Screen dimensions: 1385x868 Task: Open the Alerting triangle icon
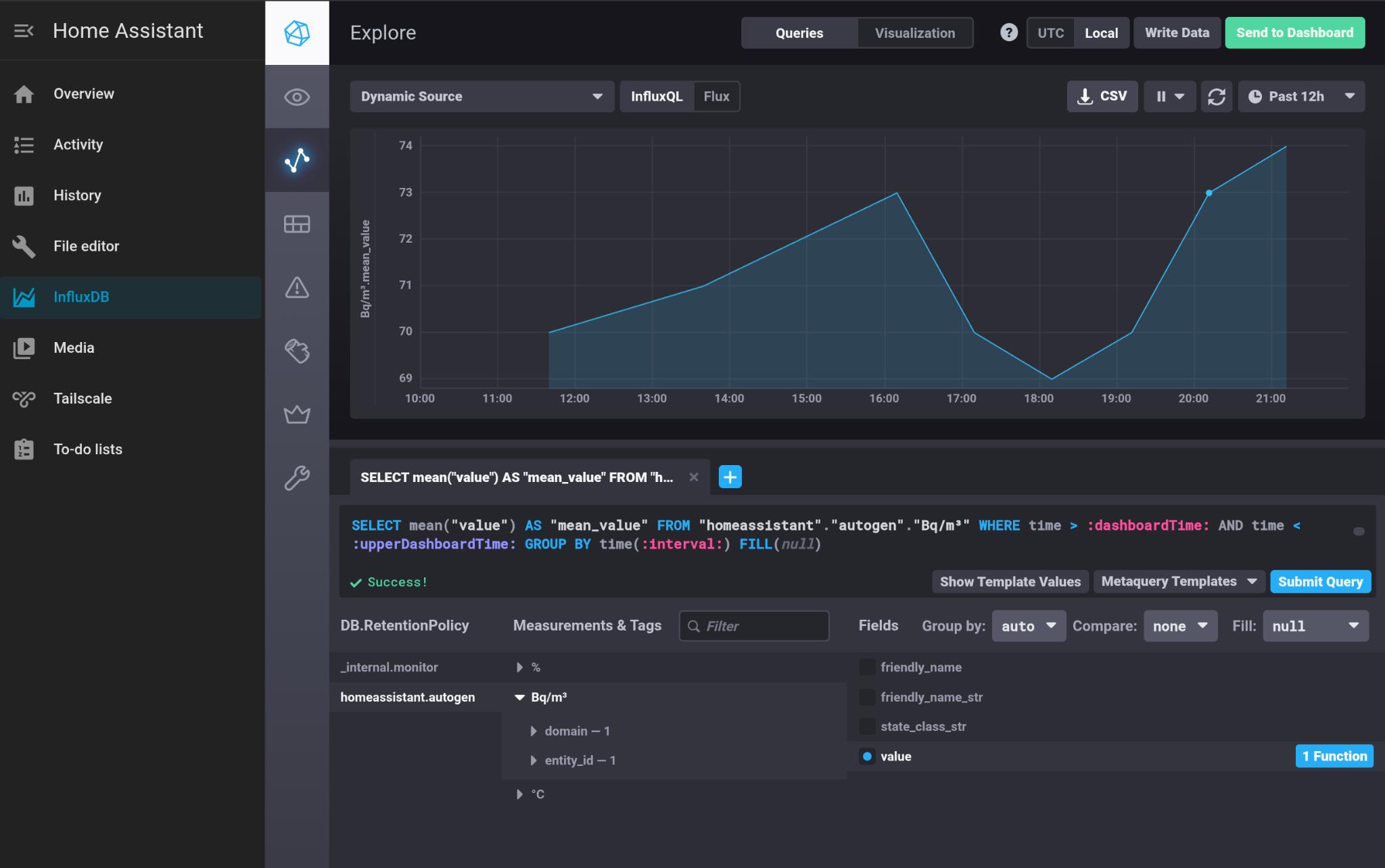coord(297,287)
